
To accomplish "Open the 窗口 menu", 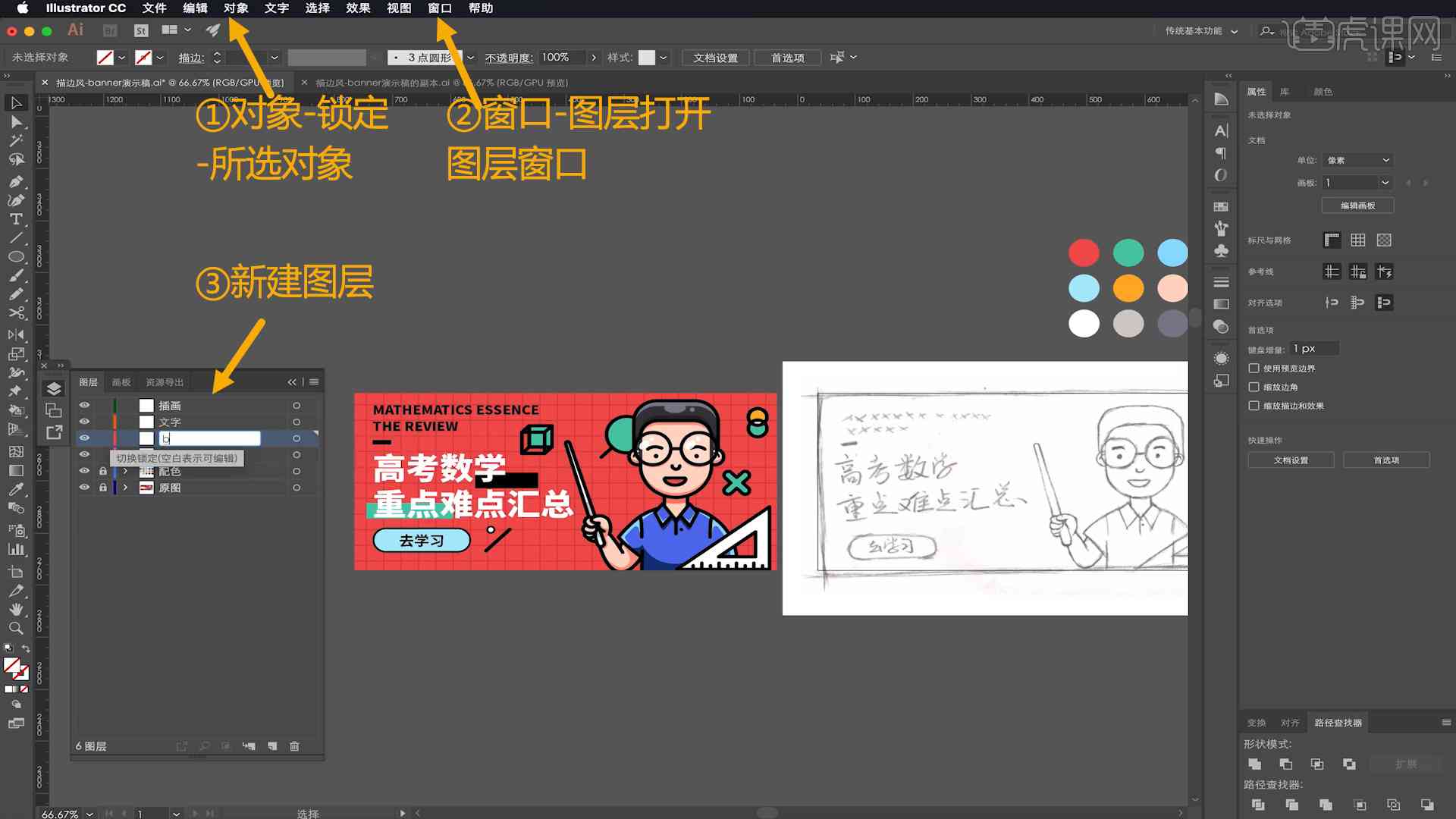I will 440,8.
